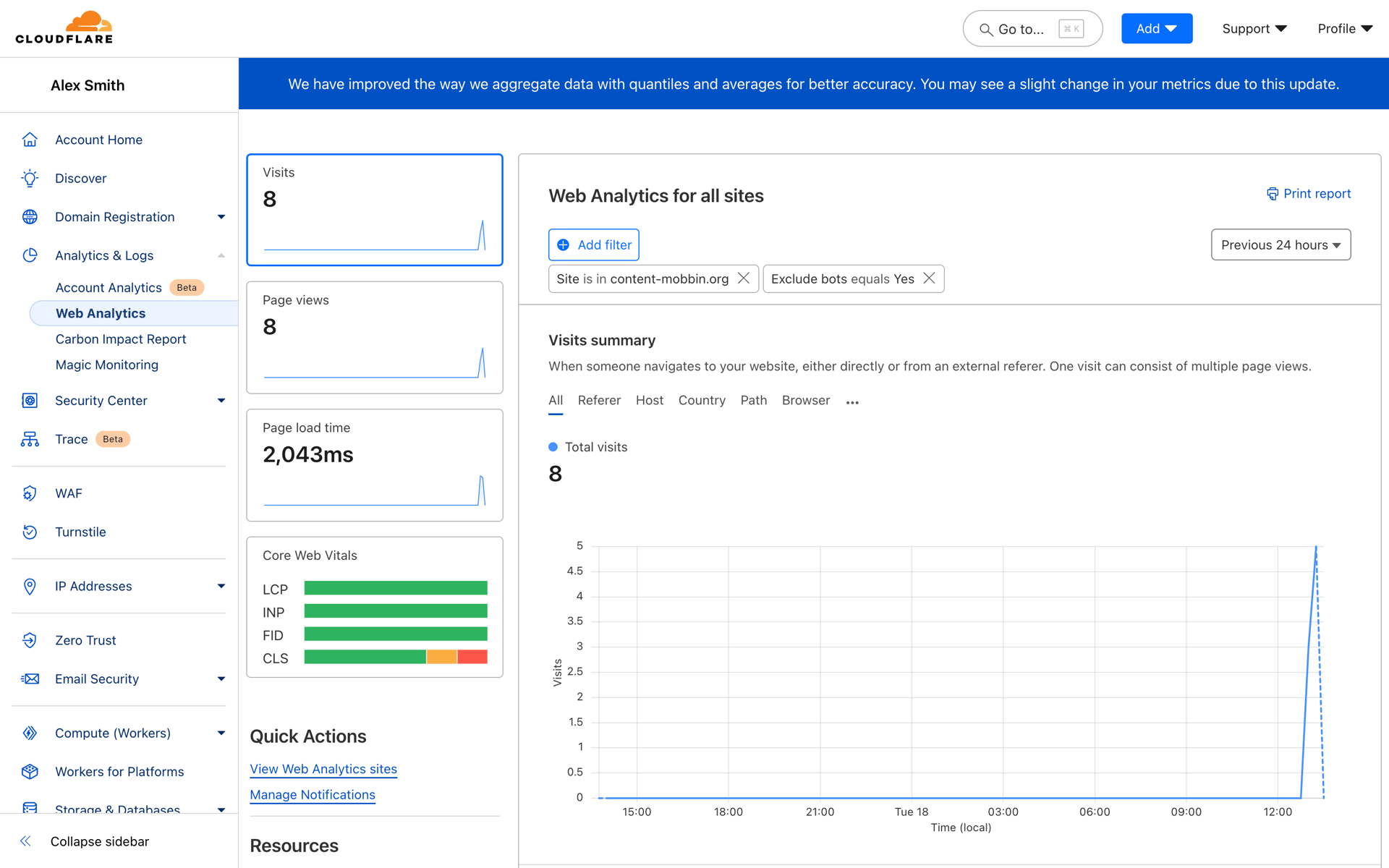Screen dimensions: 1389x868
Task: Expand the Email Security menu
Action: (x=221, y=678)
